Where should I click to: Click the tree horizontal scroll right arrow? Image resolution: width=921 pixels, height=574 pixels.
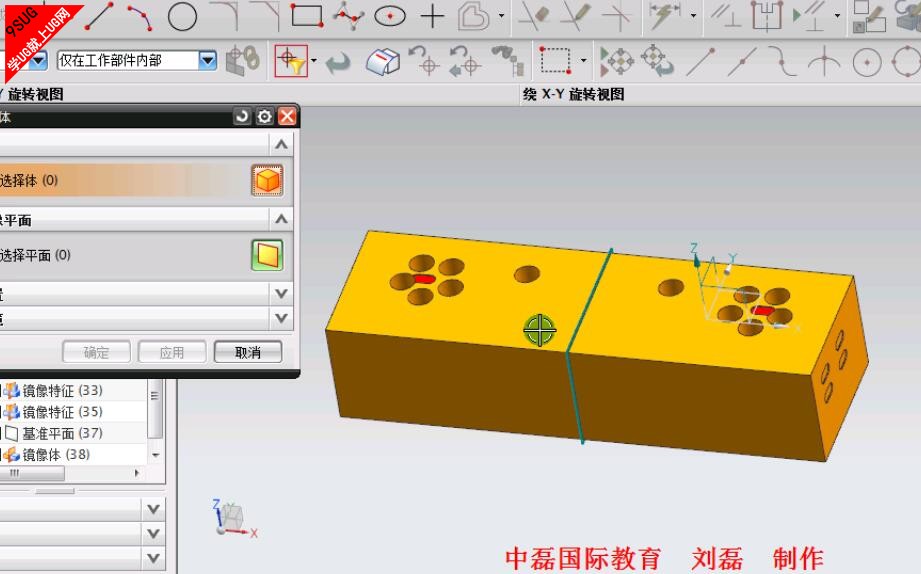tap(137, 473)
